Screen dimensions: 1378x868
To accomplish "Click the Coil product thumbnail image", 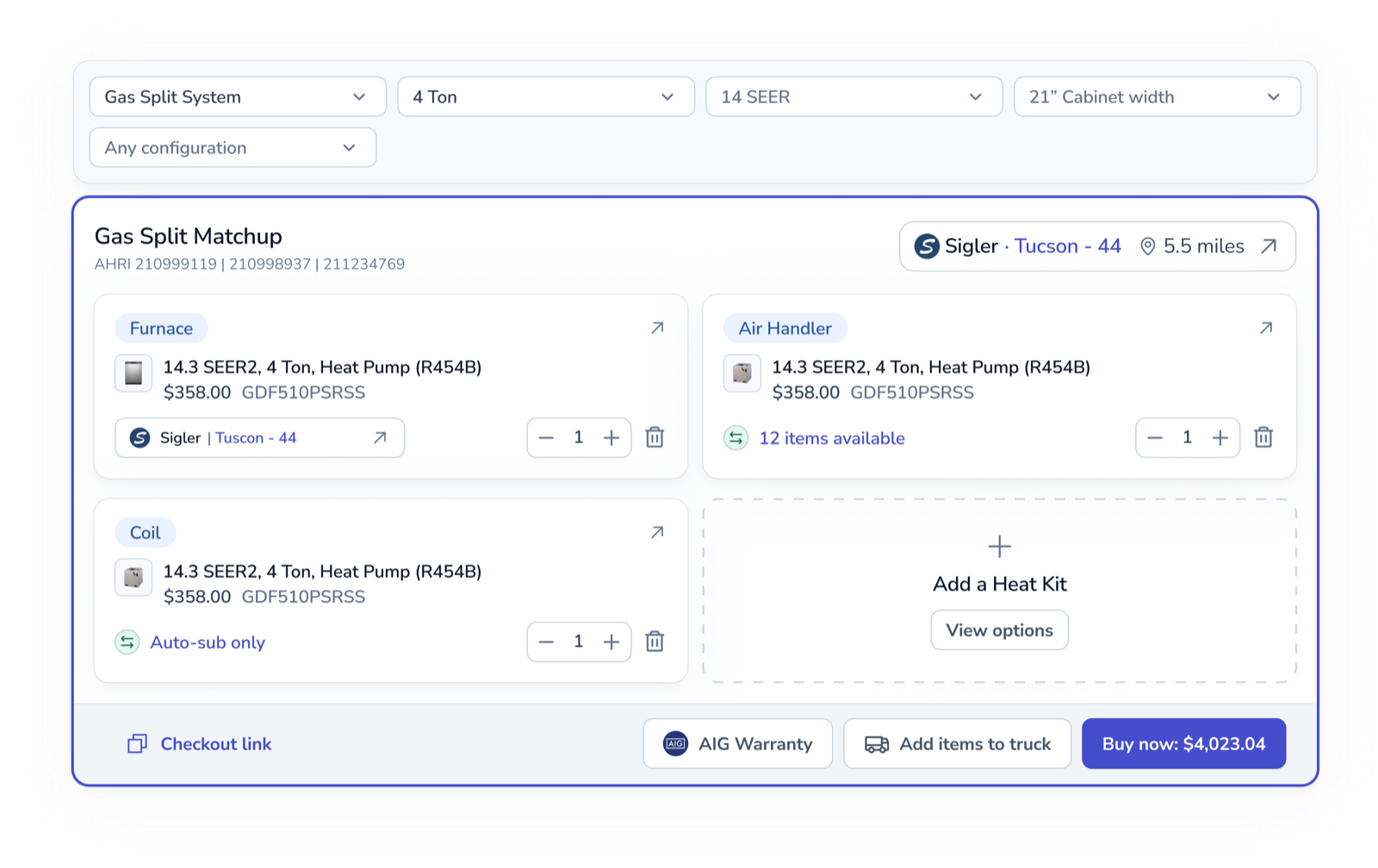I will (x=133, y=577).
